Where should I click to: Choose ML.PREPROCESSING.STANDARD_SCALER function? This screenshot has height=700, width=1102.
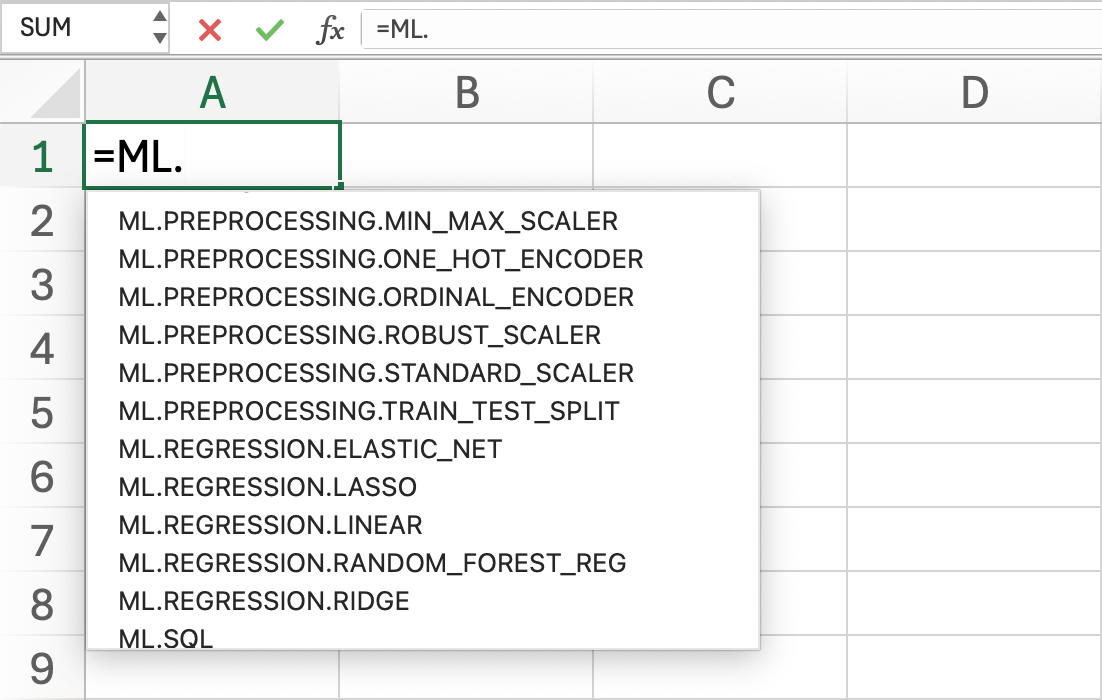[376, 373]
